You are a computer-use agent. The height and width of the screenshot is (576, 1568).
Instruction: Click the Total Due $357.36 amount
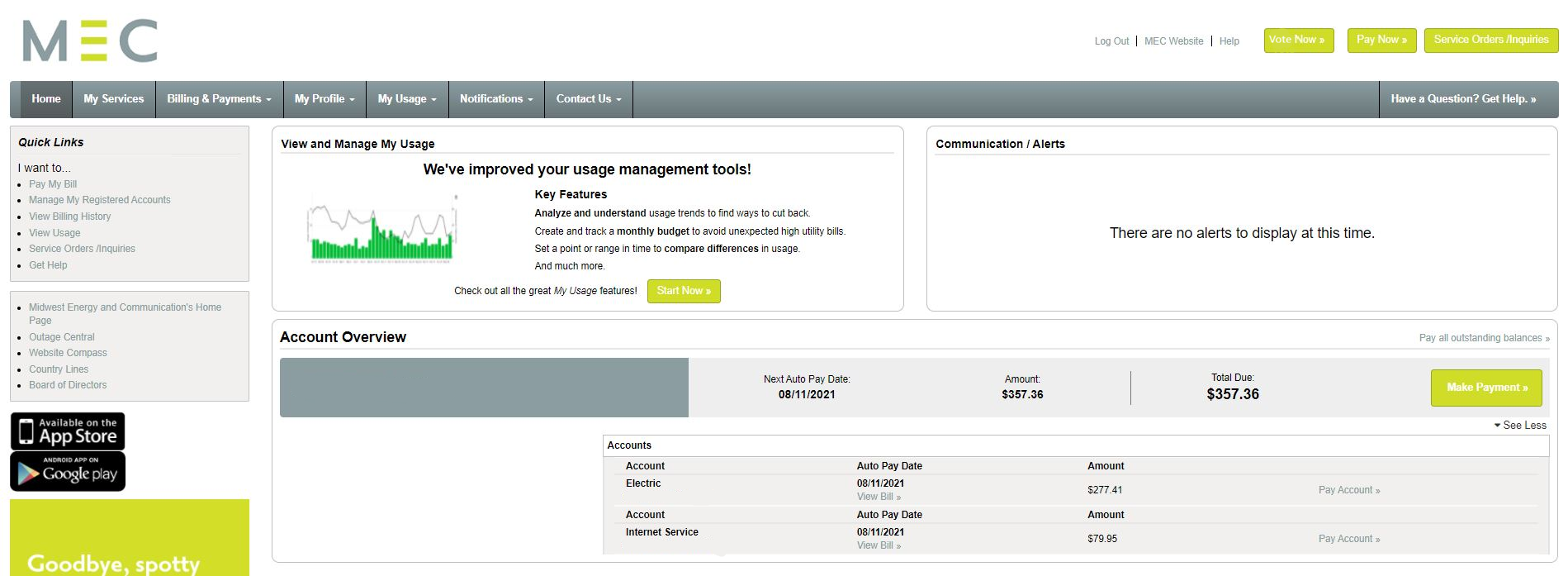[1233, 394]
